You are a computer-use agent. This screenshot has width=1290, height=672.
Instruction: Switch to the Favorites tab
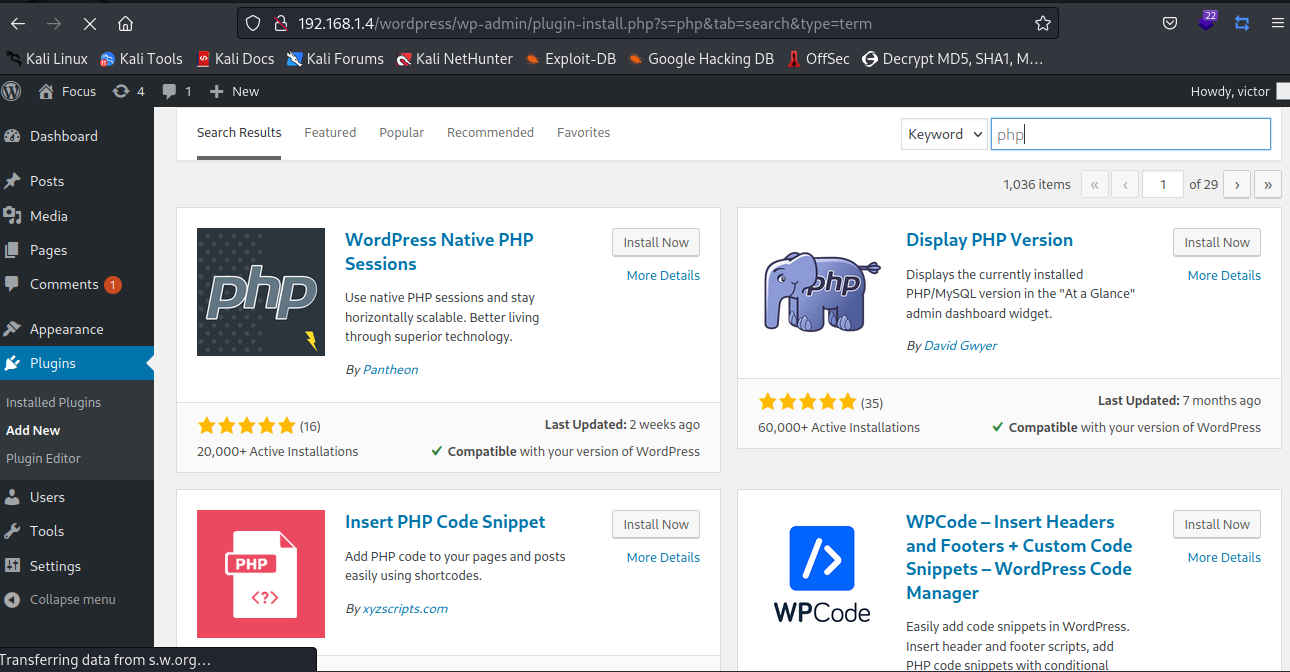point(584,132)
